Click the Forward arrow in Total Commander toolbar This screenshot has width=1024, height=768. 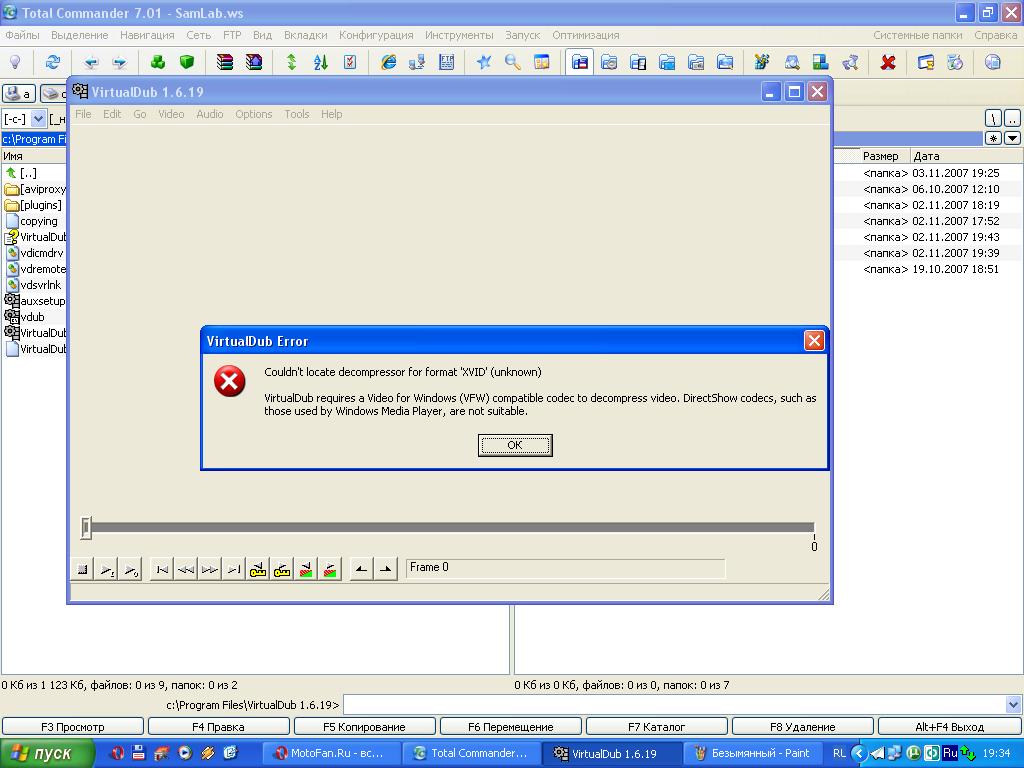pos(120,63)
